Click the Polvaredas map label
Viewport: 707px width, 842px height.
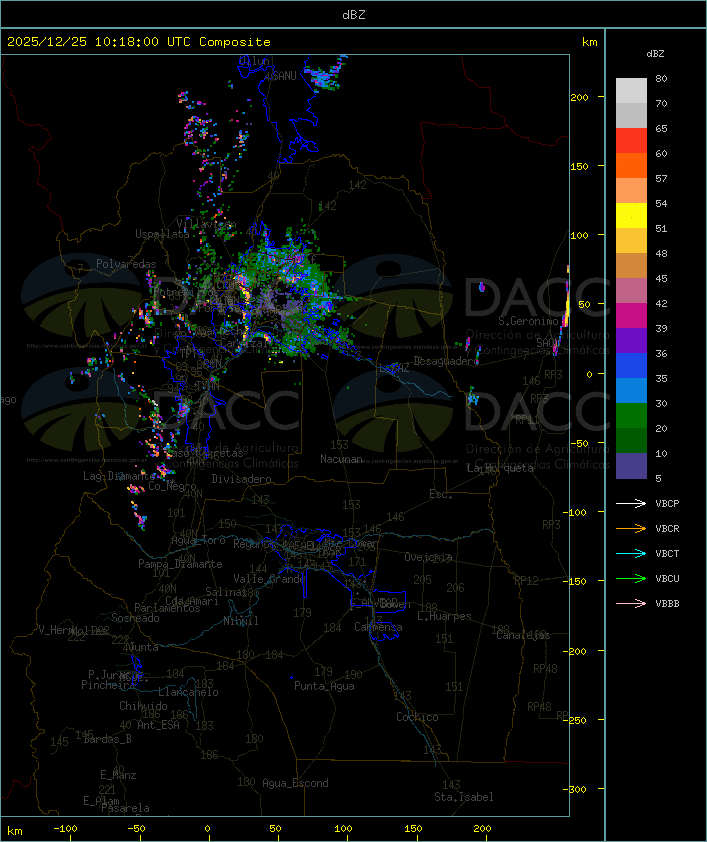126,264
